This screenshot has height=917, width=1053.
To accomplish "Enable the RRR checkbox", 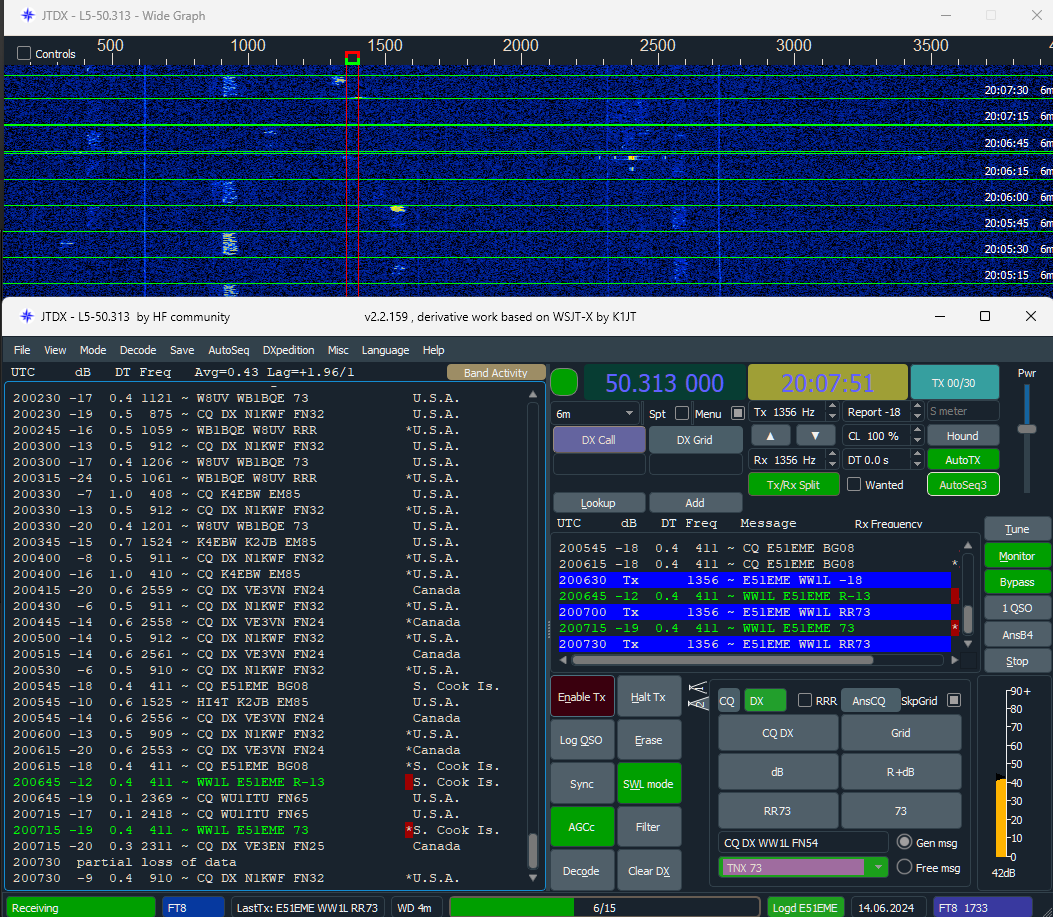I will (x=805, y=700).
